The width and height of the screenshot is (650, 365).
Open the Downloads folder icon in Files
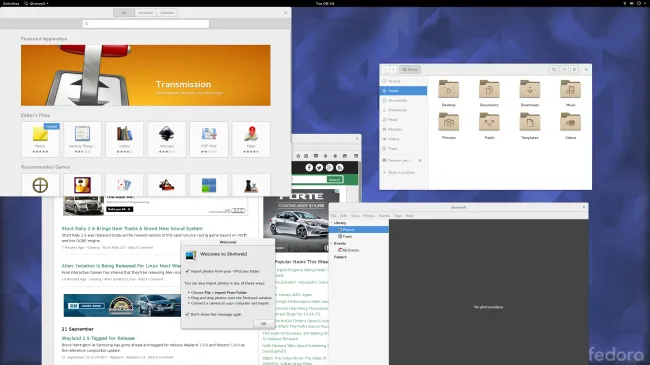pos(530,89)
